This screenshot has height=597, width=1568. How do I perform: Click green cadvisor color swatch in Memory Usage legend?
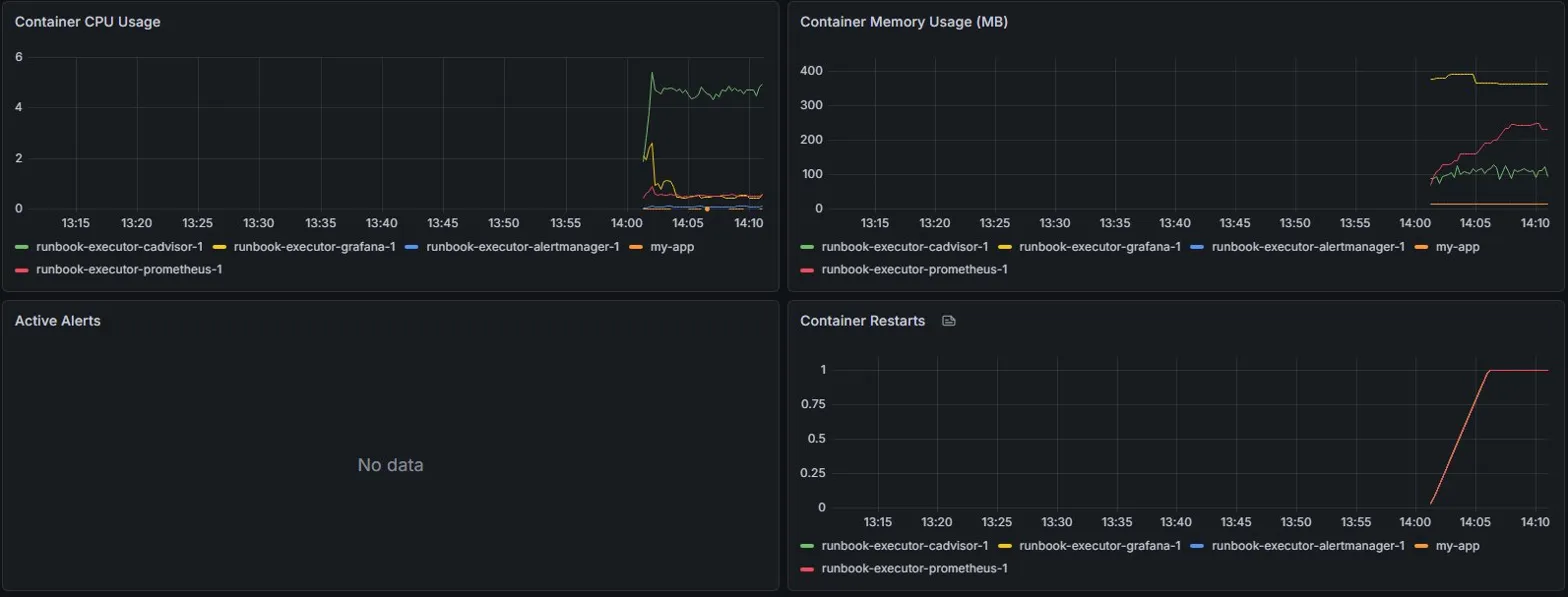click(807, 246)
